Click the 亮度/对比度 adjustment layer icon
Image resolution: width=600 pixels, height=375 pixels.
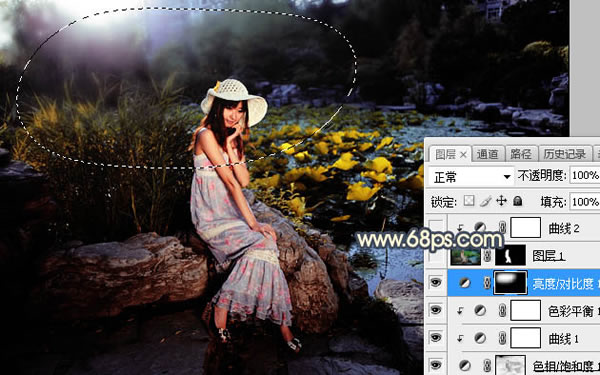[465, 283]
